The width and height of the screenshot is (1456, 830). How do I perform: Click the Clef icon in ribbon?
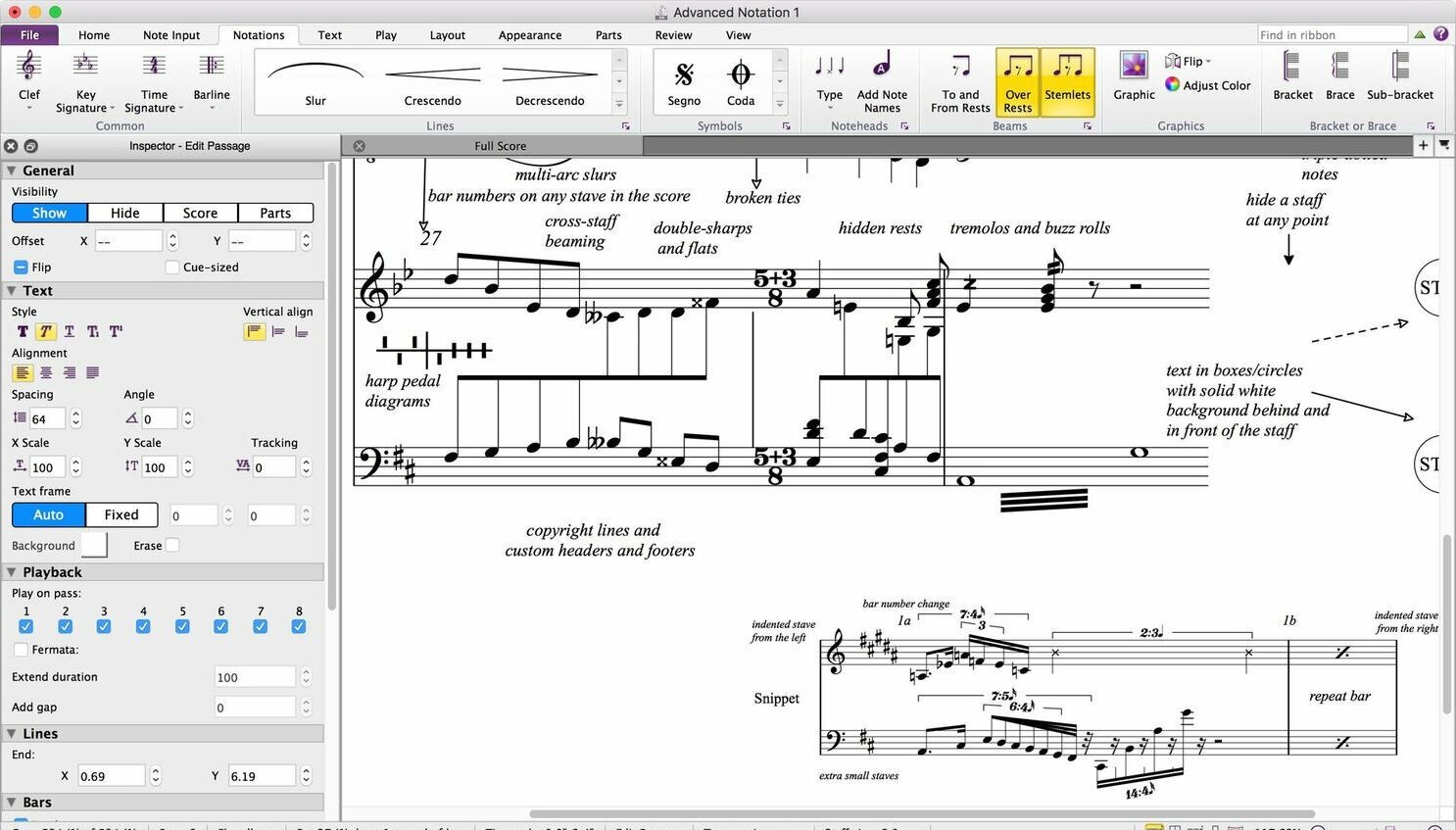click(29, 67)
